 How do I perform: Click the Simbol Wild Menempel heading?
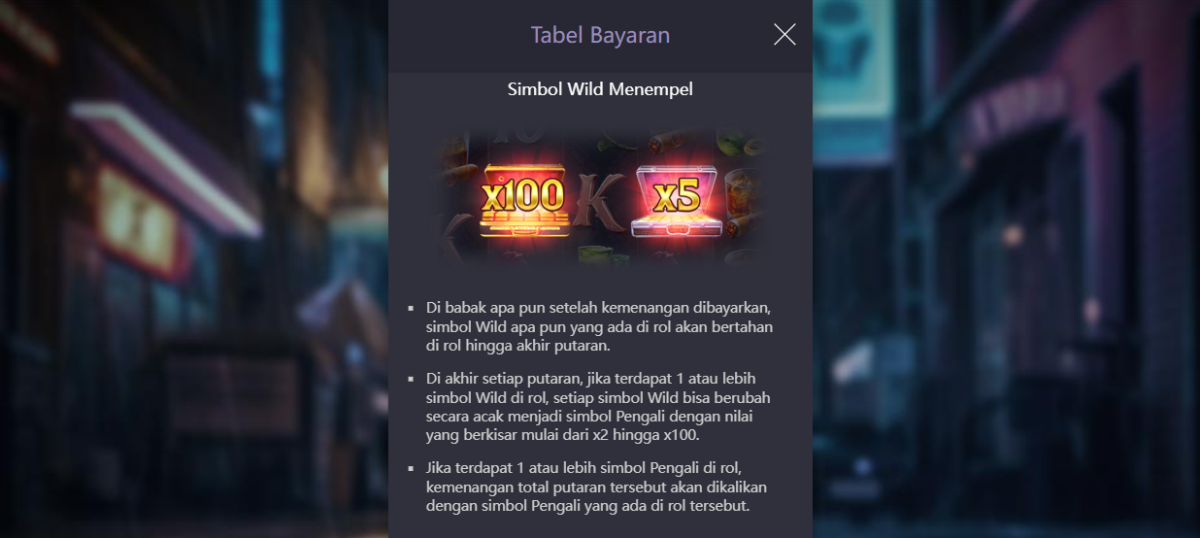coord(600,89)
